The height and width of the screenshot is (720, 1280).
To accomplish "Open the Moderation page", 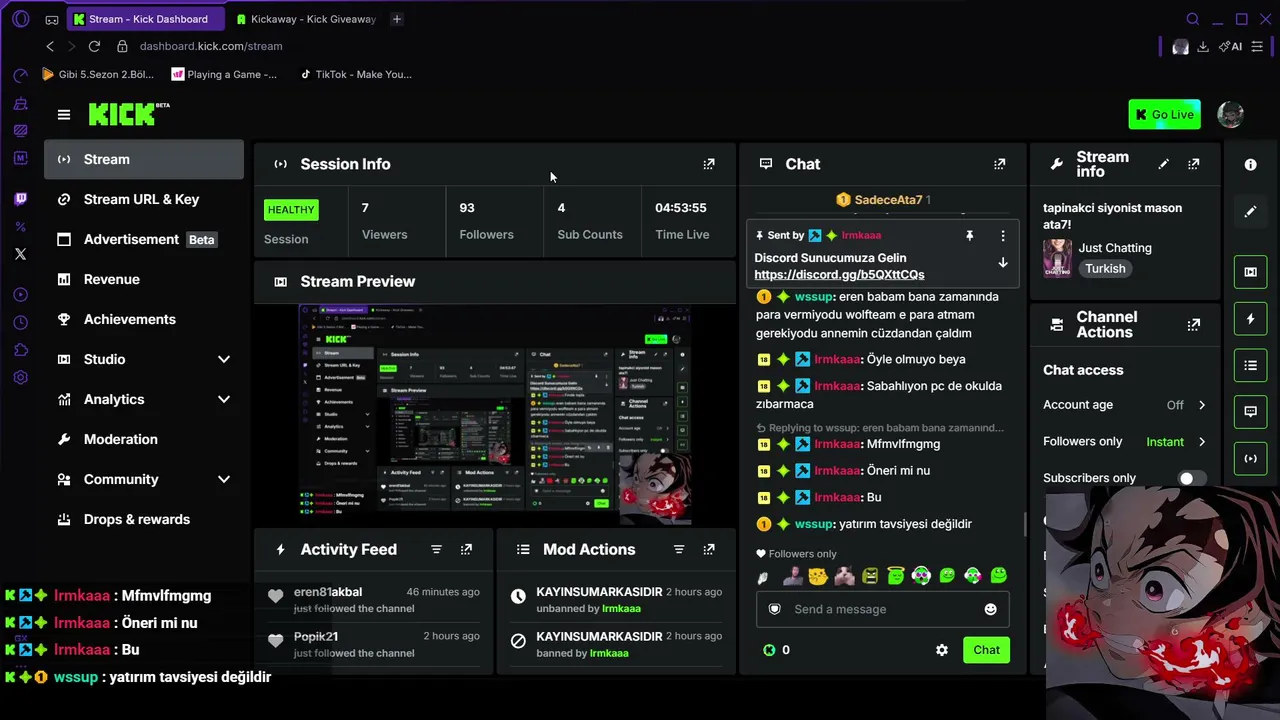I will [144, 439].
